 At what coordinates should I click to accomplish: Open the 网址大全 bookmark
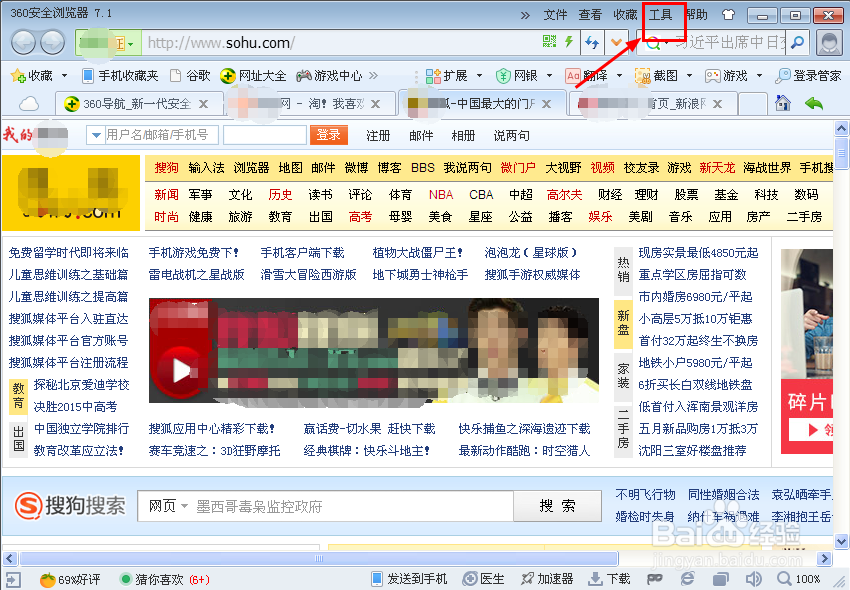[x=253, y=75]
